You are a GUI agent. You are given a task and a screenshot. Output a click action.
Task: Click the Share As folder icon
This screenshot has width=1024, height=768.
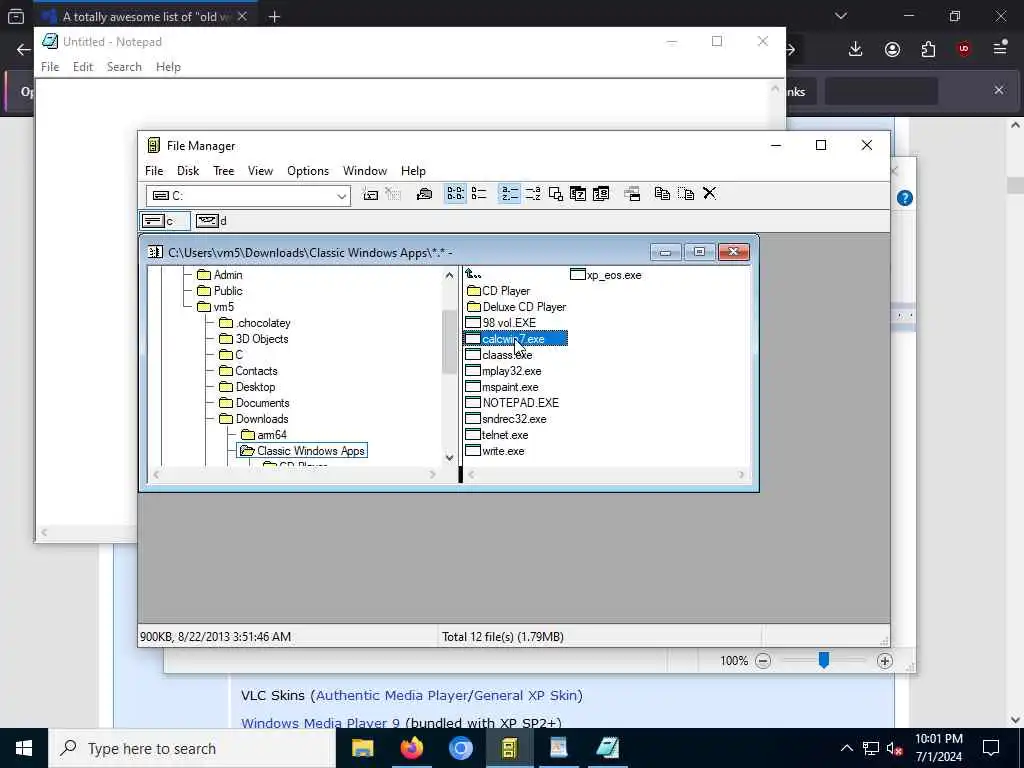[424, 194]
